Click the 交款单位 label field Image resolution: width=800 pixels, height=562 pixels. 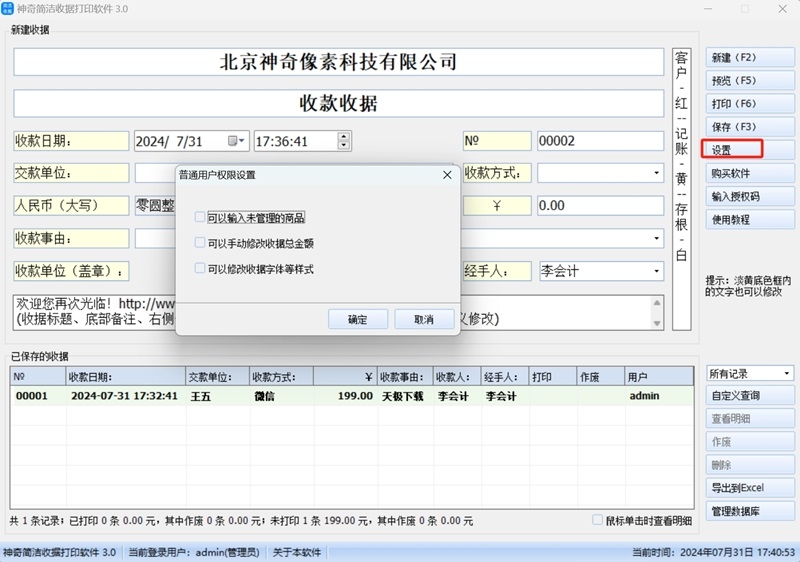pyautogui.click(x=71, y=173)
